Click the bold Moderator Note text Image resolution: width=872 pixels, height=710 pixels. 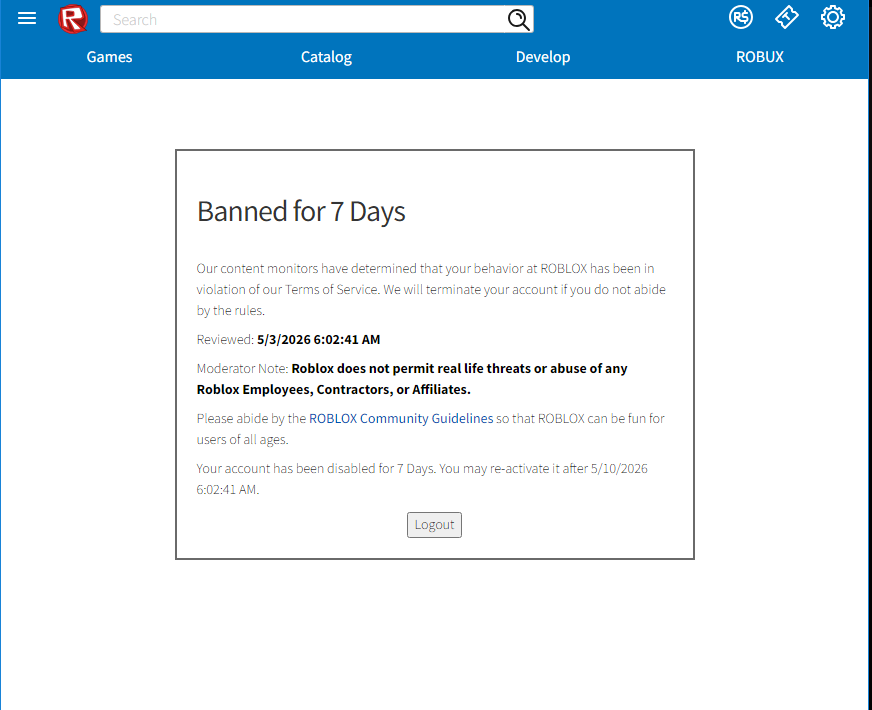[412, 379]
